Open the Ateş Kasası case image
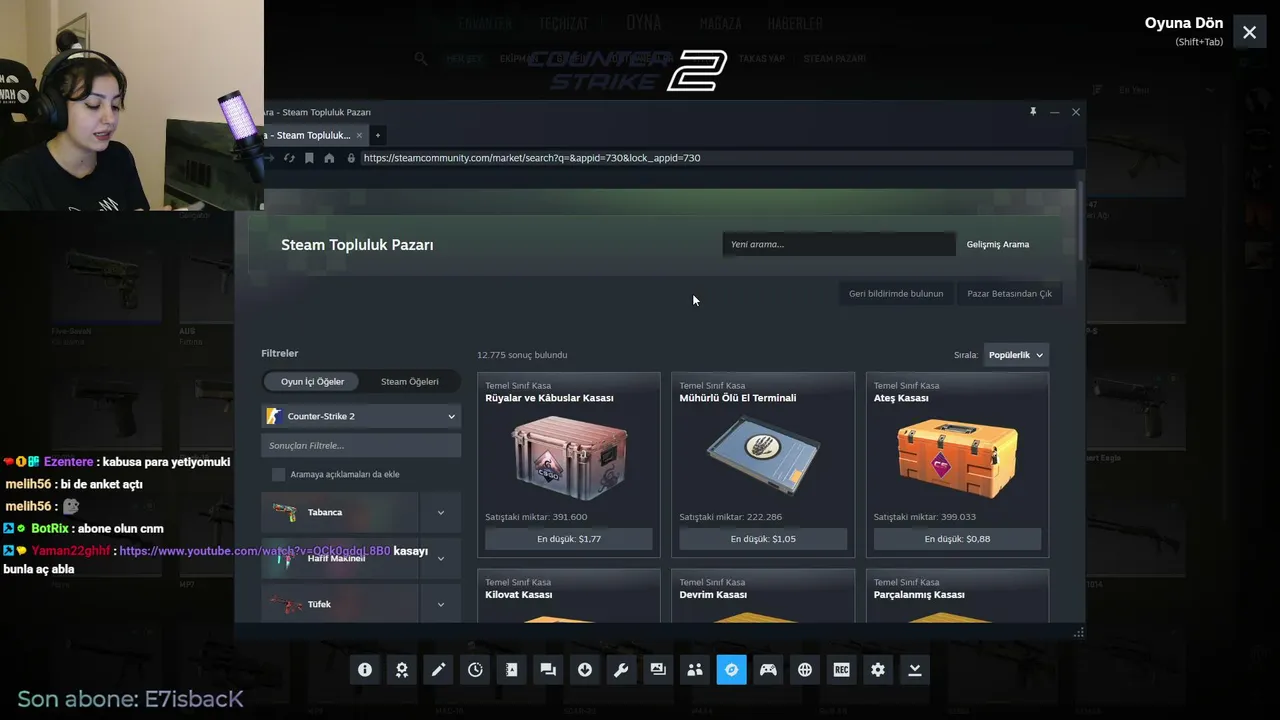 [957, 457]
